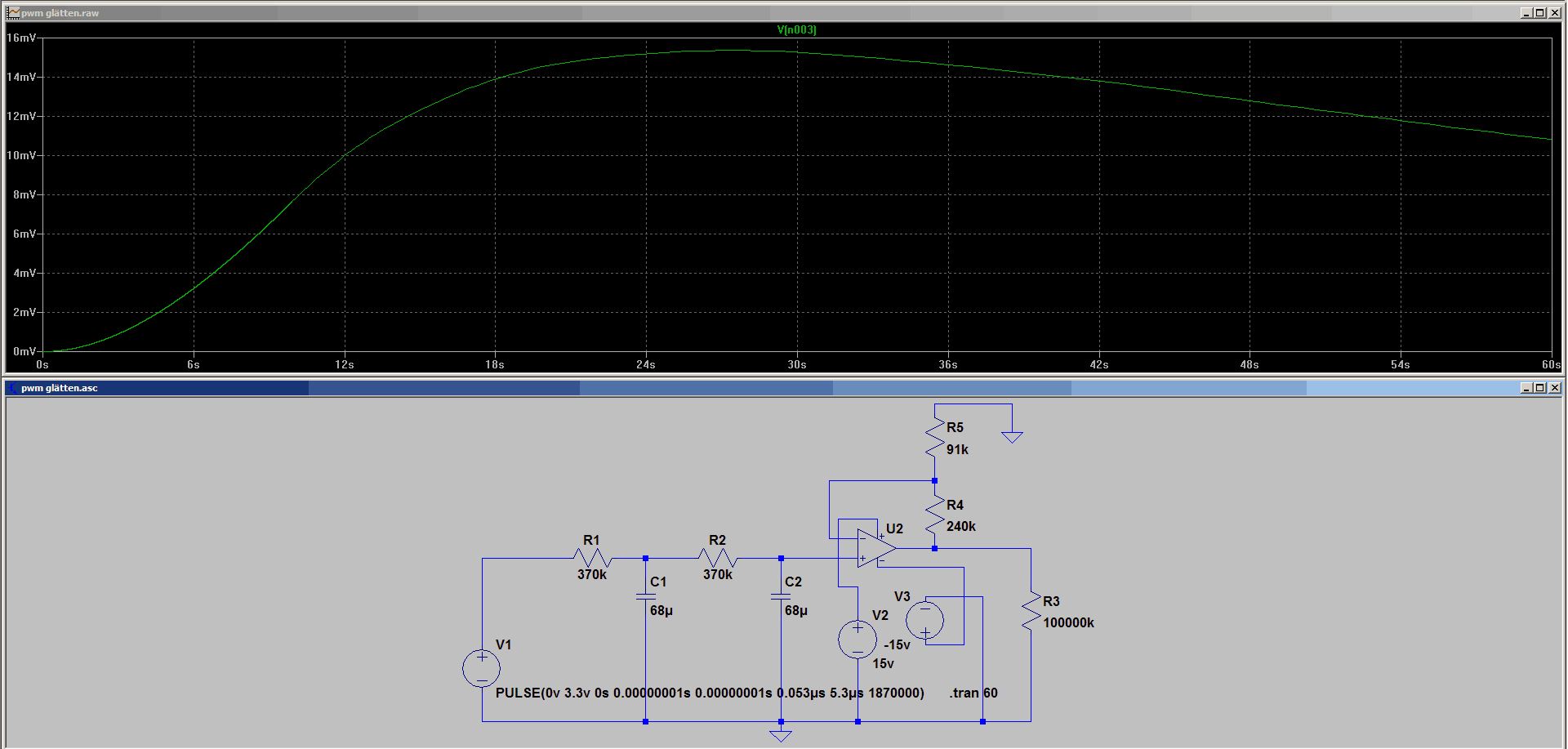Select the V1 voltage source symbol

pyautogui.click(x=482, y=668)
